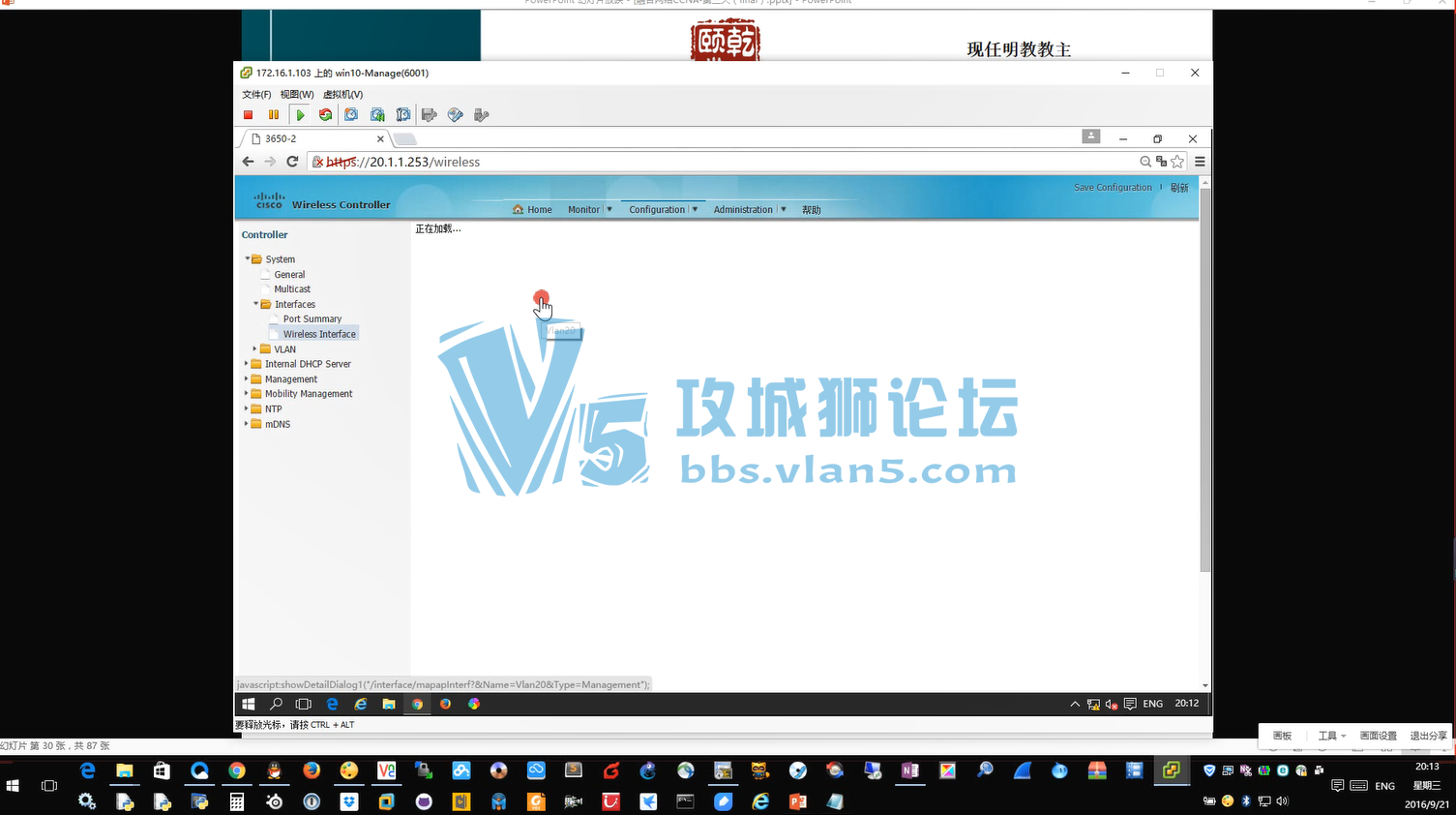Bookmark this page with star icon

(1177, 162)
